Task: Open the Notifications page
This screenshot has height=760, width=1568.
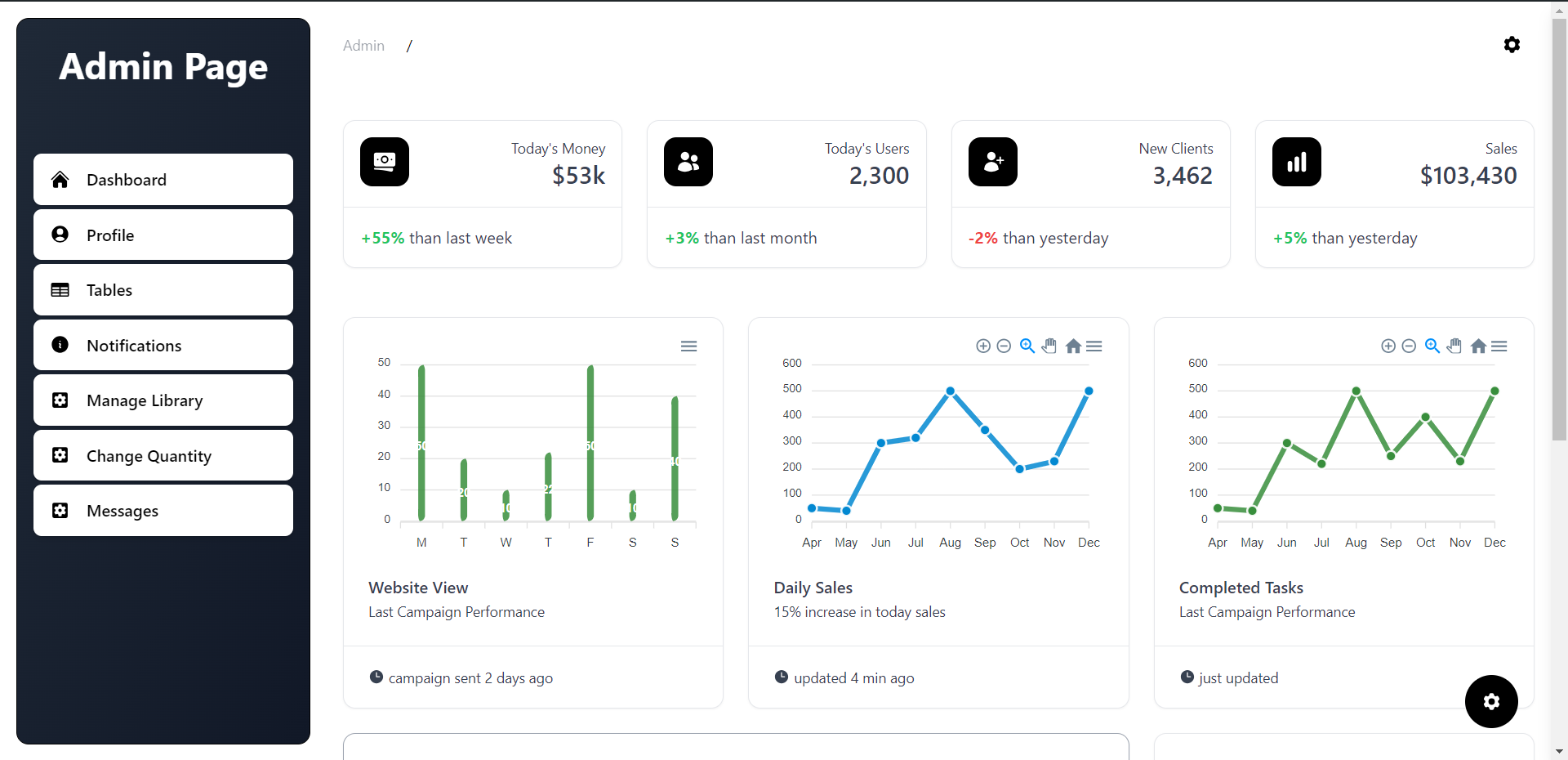Action: [163, 346]
